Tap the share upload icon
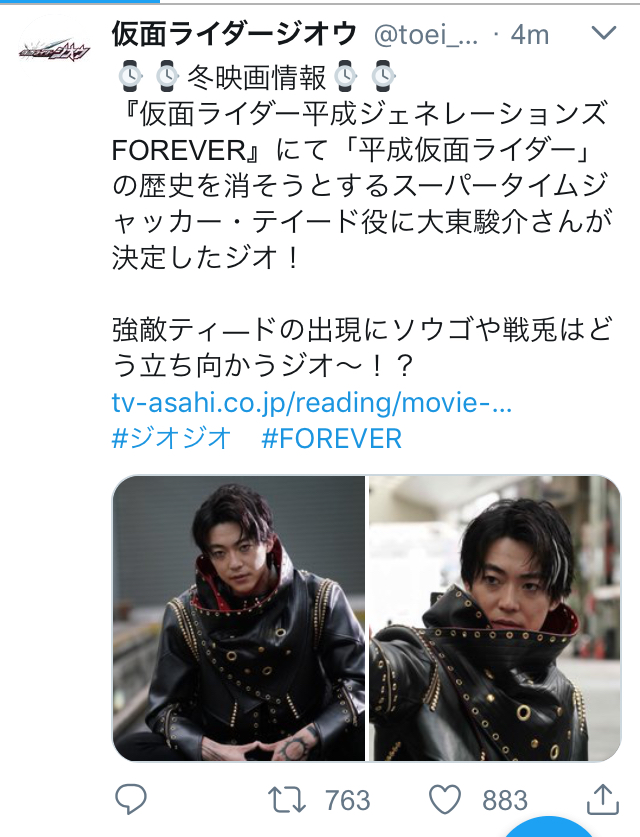Screen dimensions: 640x837 [x=603, y=799]
